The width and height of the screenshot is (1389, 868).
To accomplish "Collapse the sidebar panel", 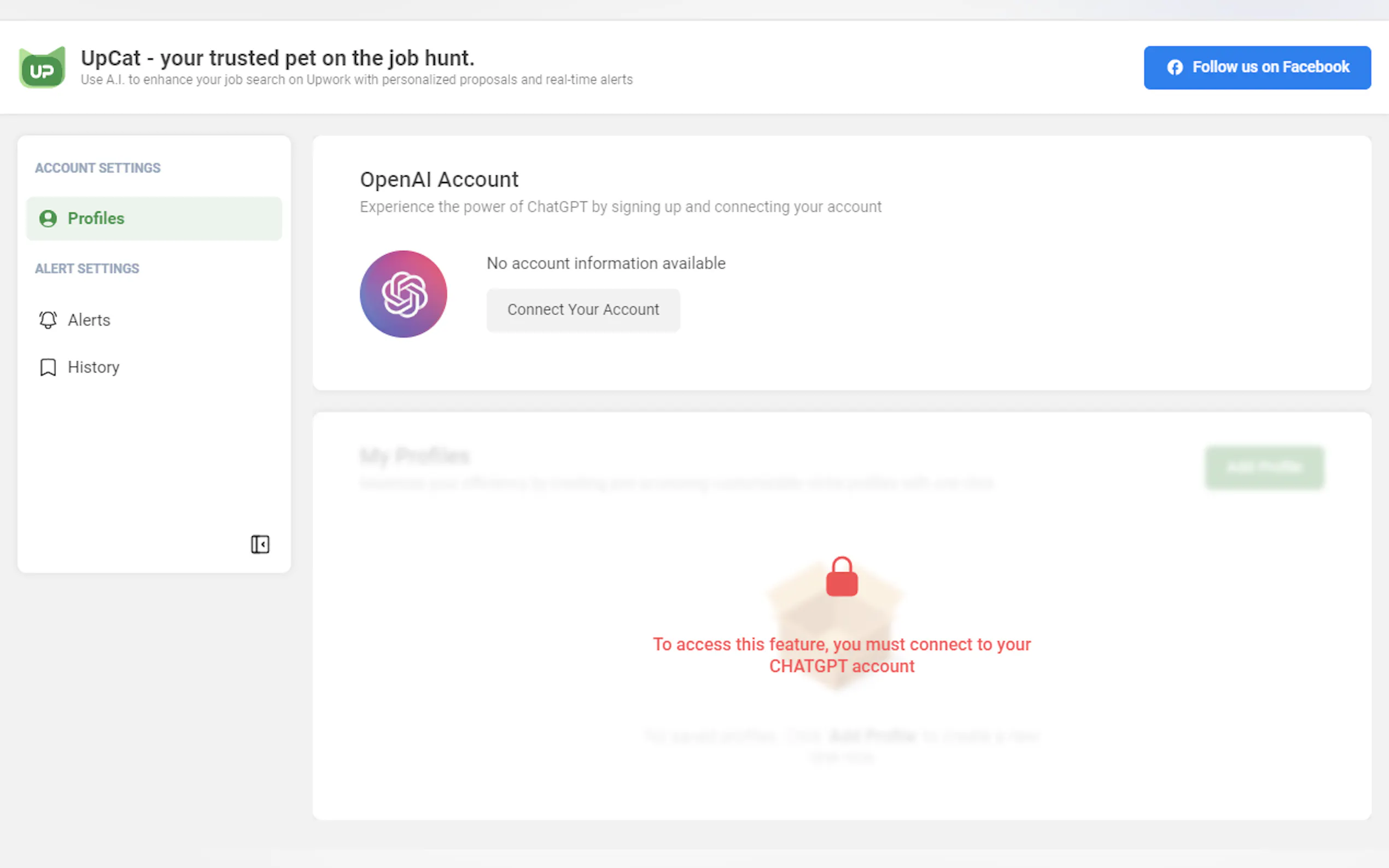I will click(x=260, y=544).
